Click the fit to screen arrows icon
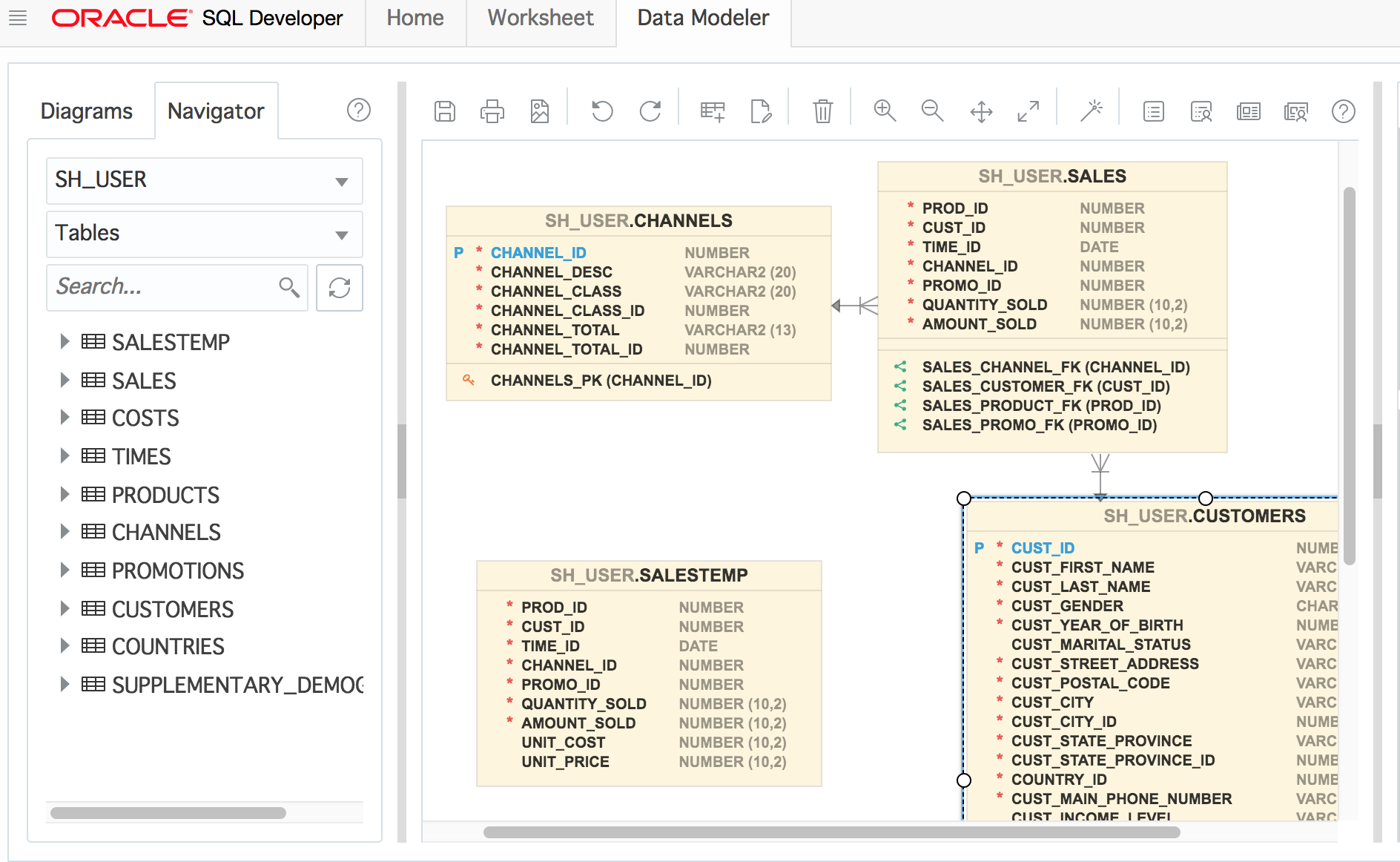This screenshot has height=862, width=1400. (x=1028, y=111)
